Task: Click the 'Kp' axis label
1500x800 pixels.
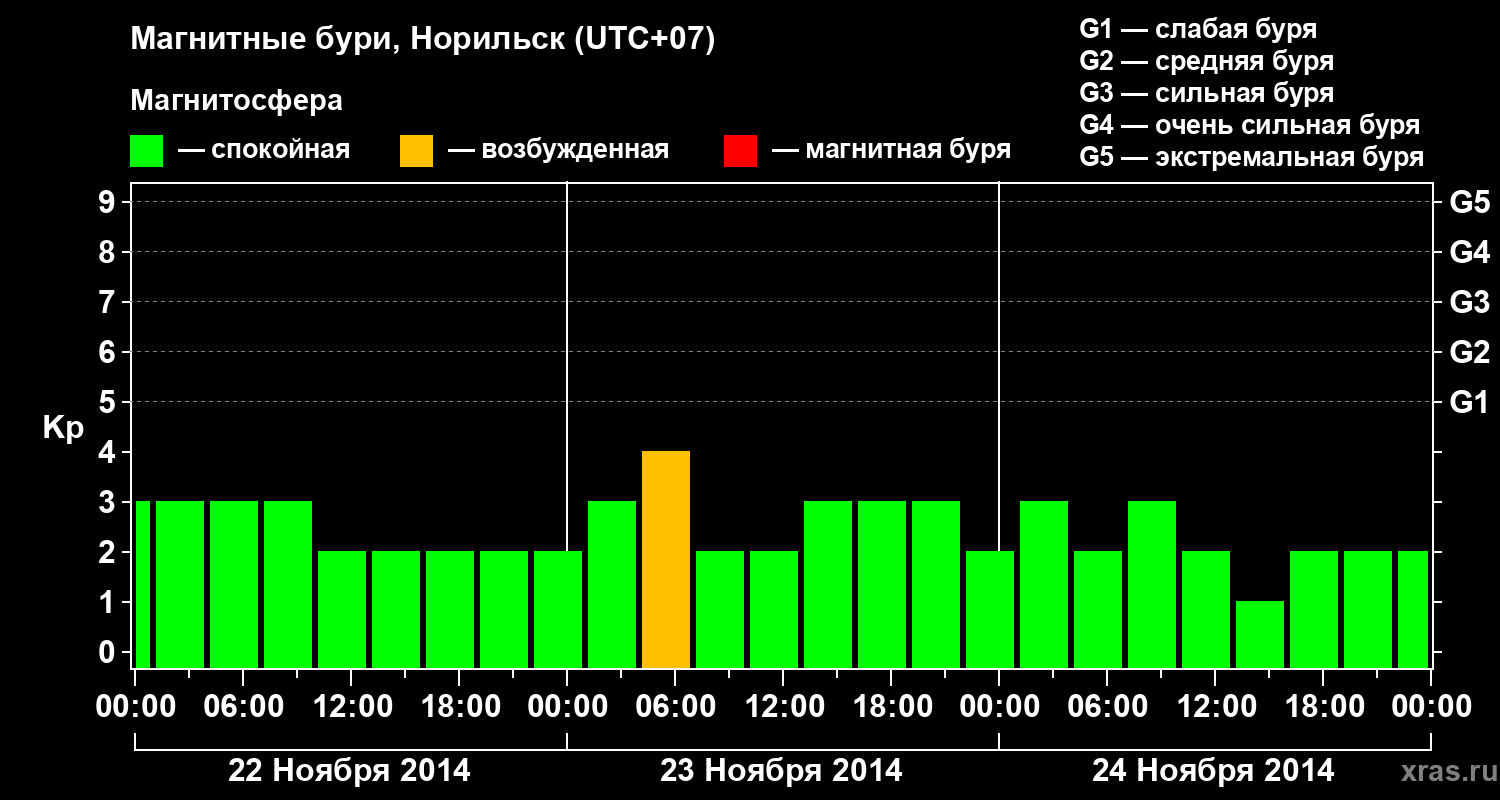Action: (x=63, y=428)
